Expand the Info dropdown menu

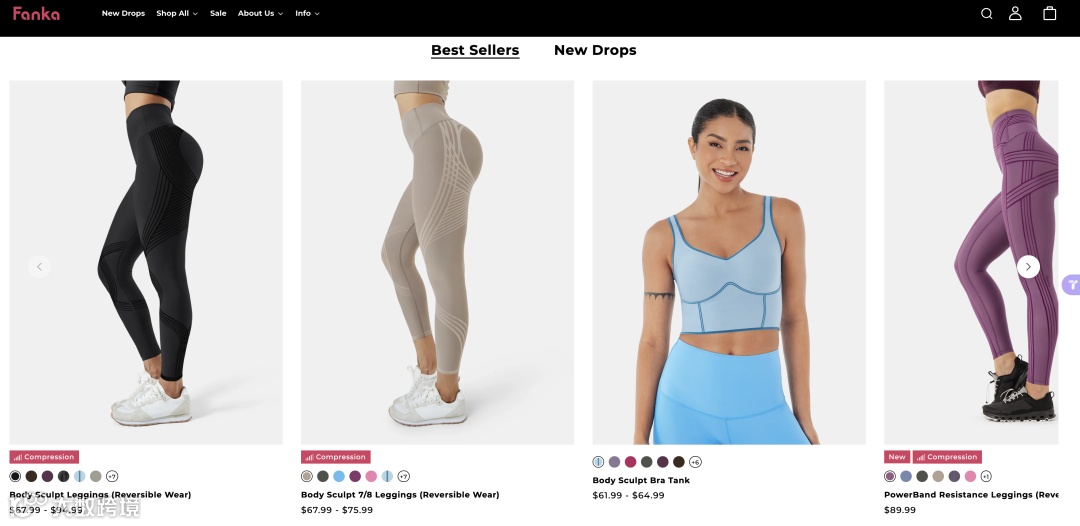tap(307, 13)
